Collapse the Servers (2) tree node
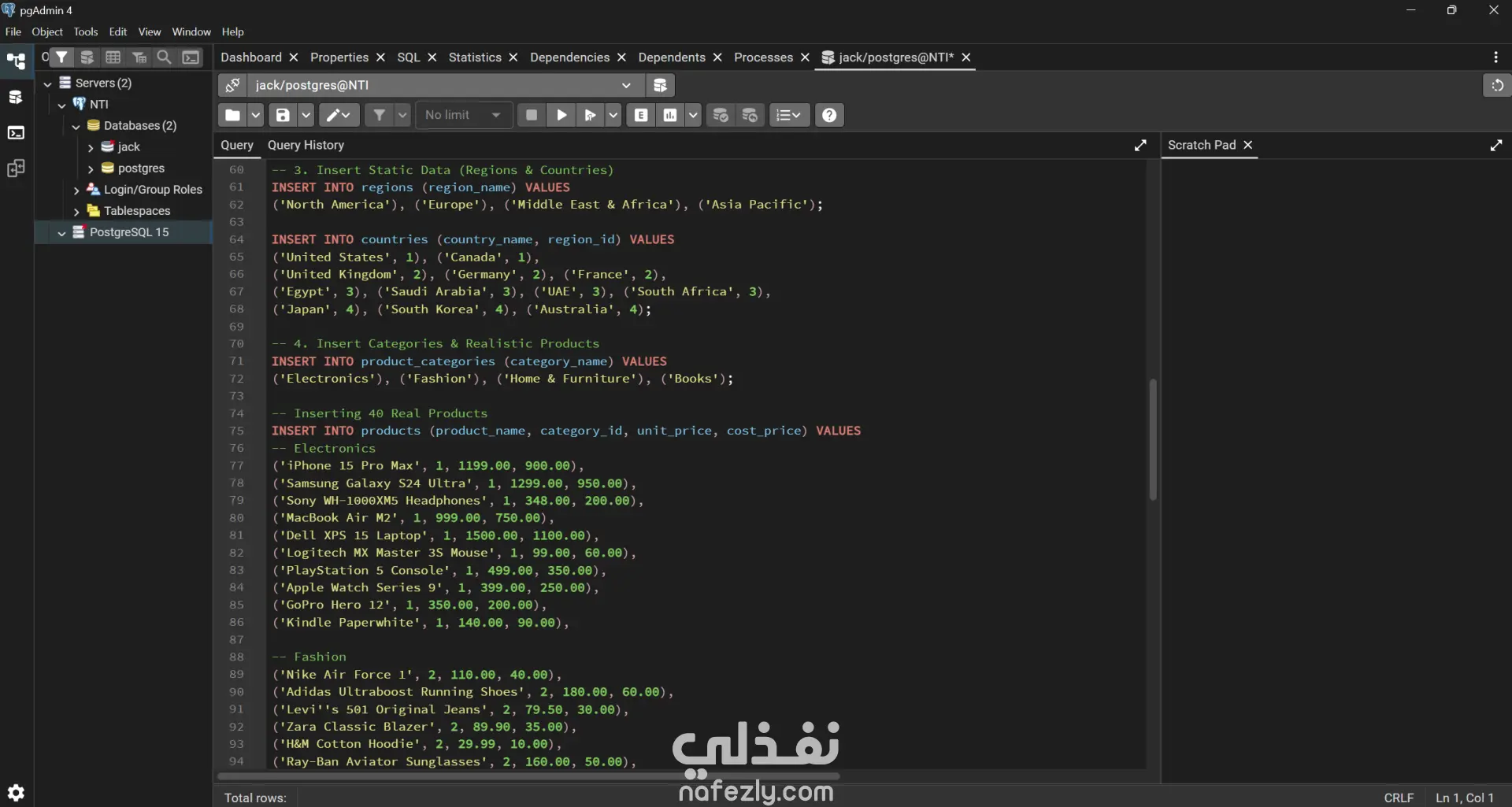The image size is (1512, 807). [x=48, y=83]
